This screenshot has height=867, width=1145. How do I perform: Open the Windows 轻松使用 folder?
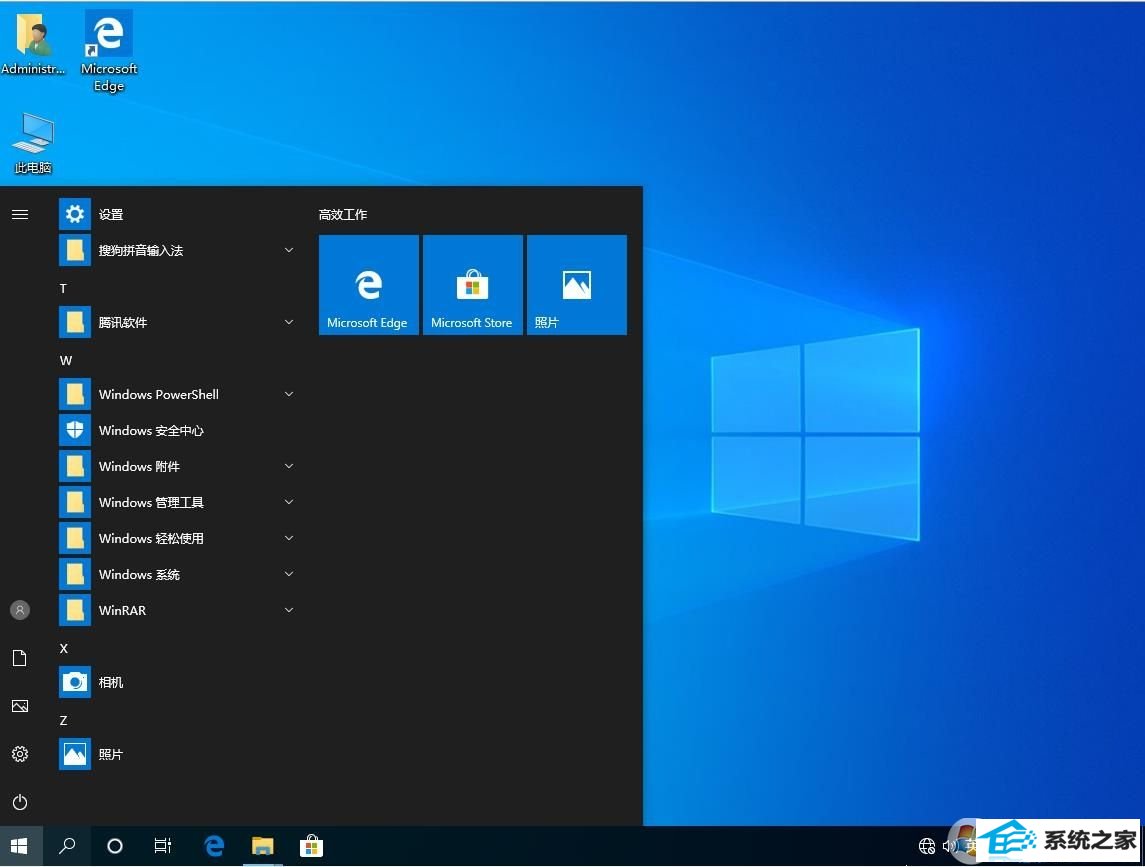pos(179,538)
